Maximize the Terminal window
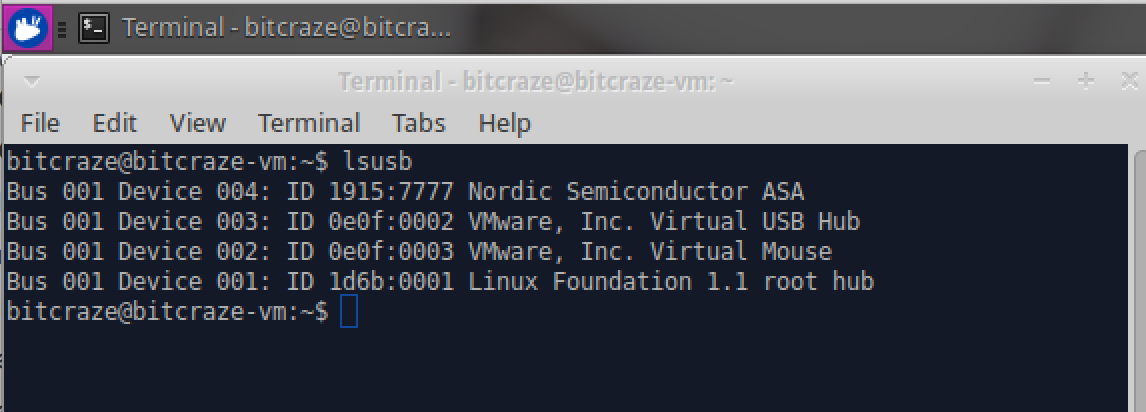The height and width of the screenshot is (412, 1146). pos(1086,82)
